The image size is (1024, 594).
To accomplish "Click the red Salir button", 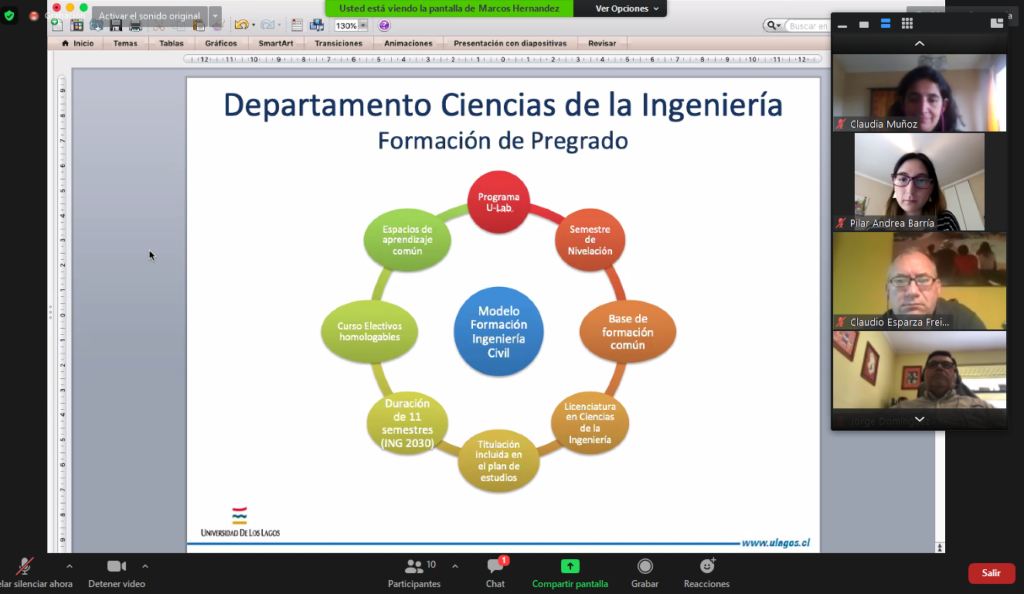I will tap(990, 573).
